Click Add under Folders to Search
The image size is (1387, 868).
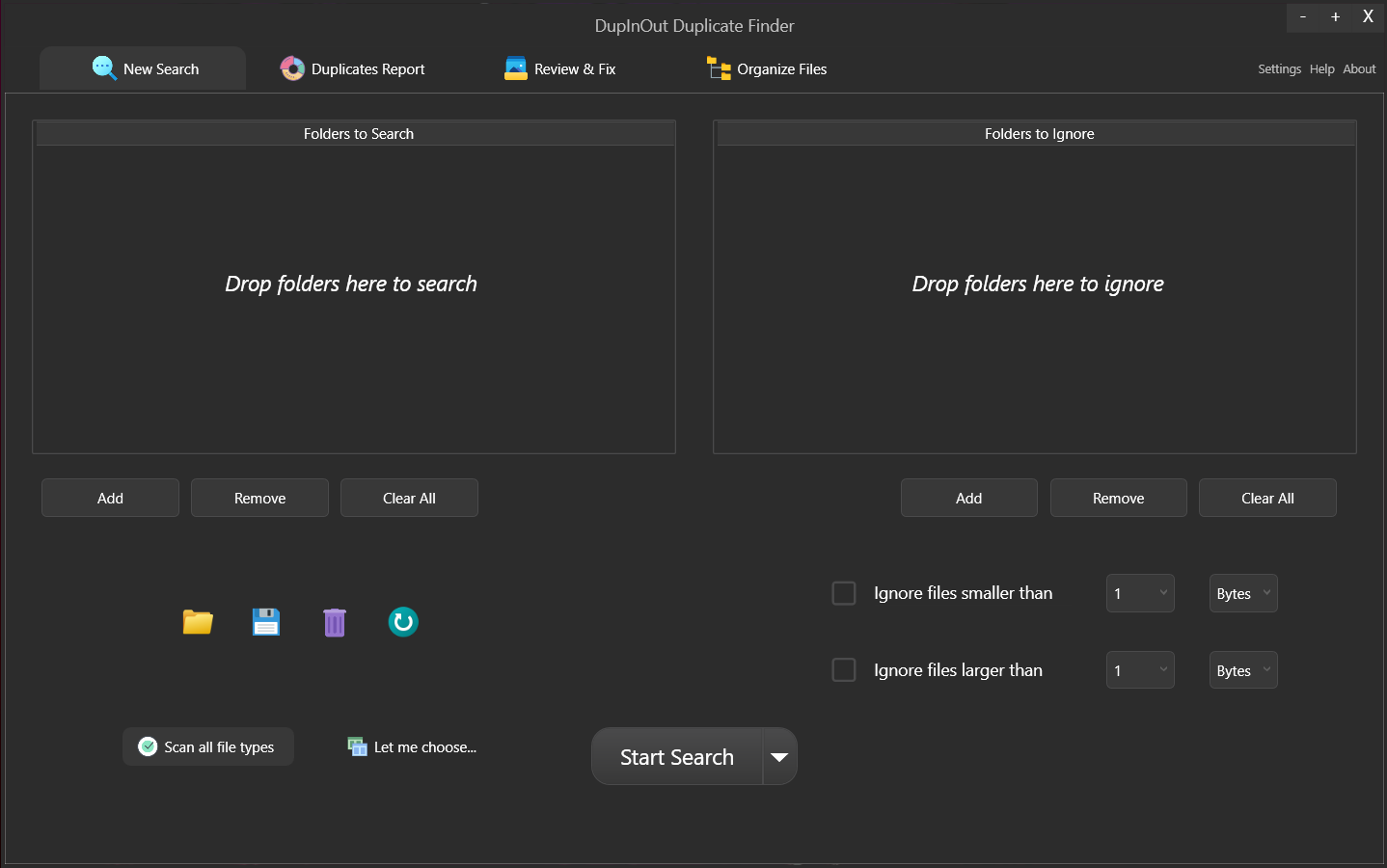click(x=110, y=498)
